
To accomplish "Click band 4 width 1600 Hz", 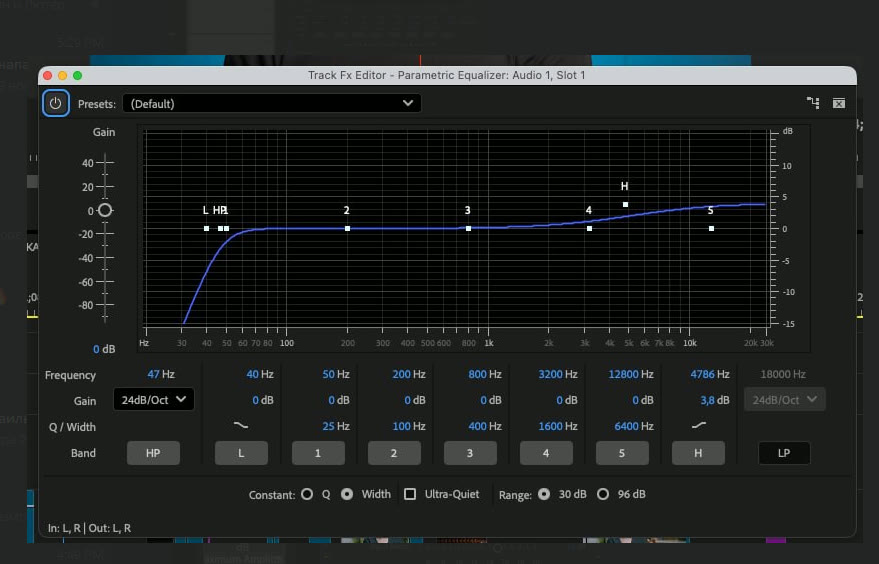I will click(558, 426).
